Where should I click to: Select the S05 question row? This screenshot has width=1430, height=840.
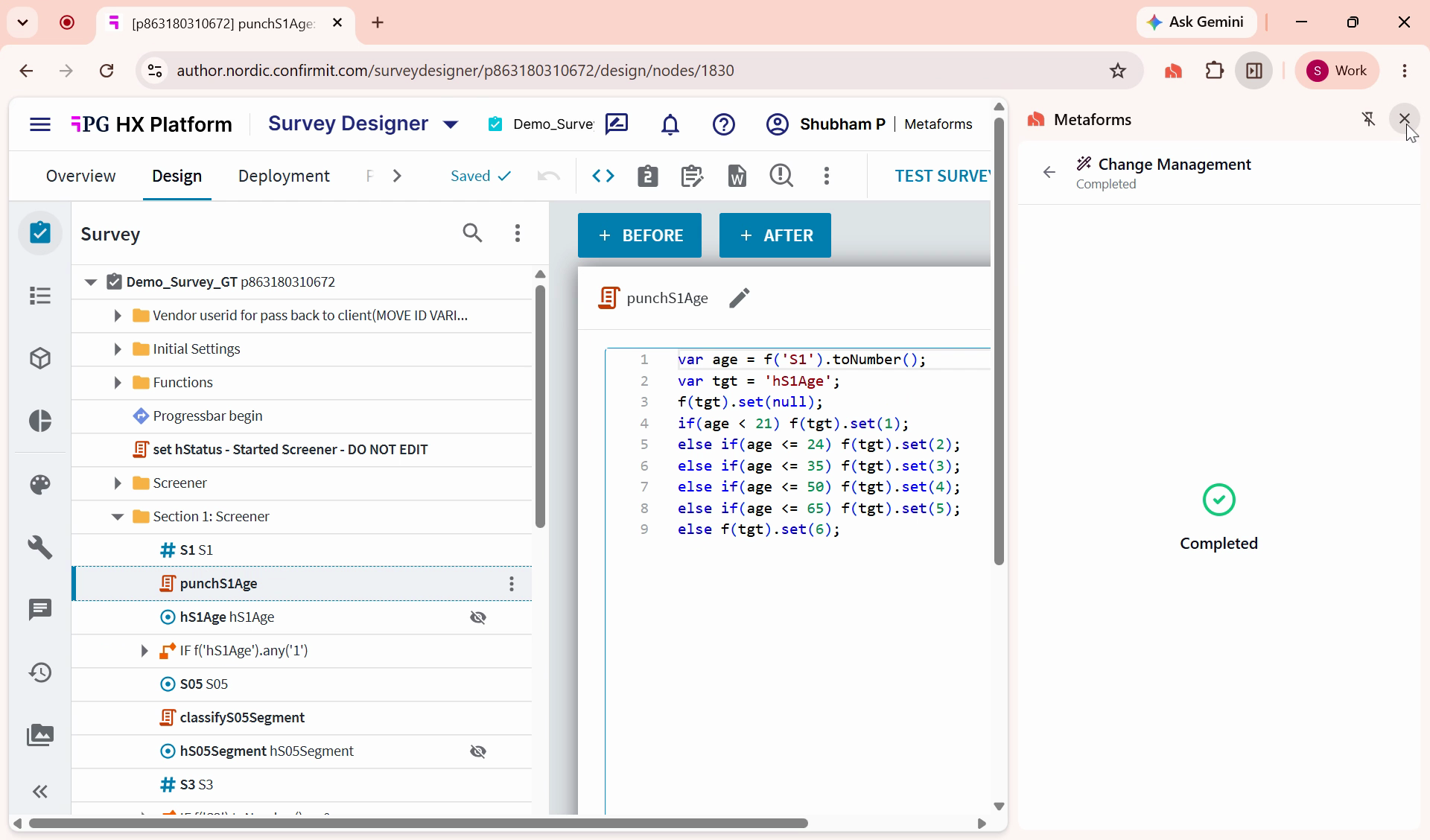(302, 684)
